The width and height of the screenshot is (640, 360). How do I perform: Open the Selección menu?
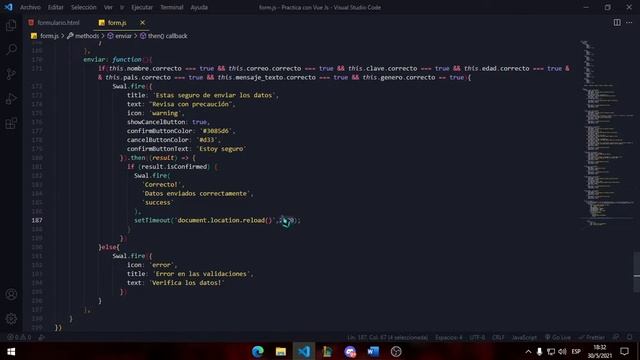click(84, 7)
